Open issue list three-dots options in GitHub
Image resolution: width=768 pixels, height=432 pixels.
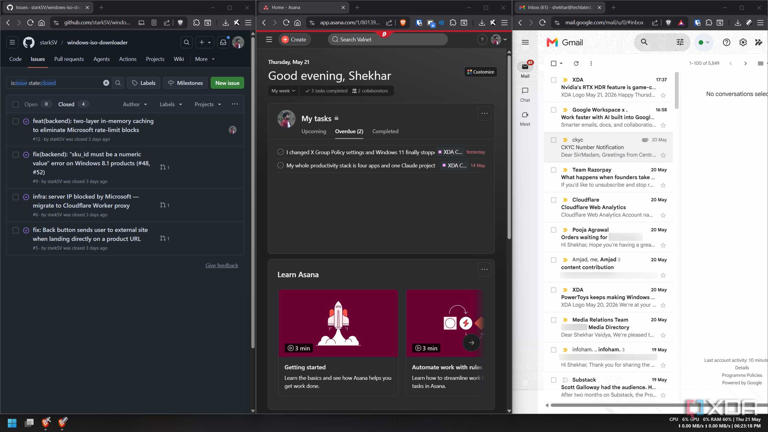pyautogui.click(x=235, y=104)
